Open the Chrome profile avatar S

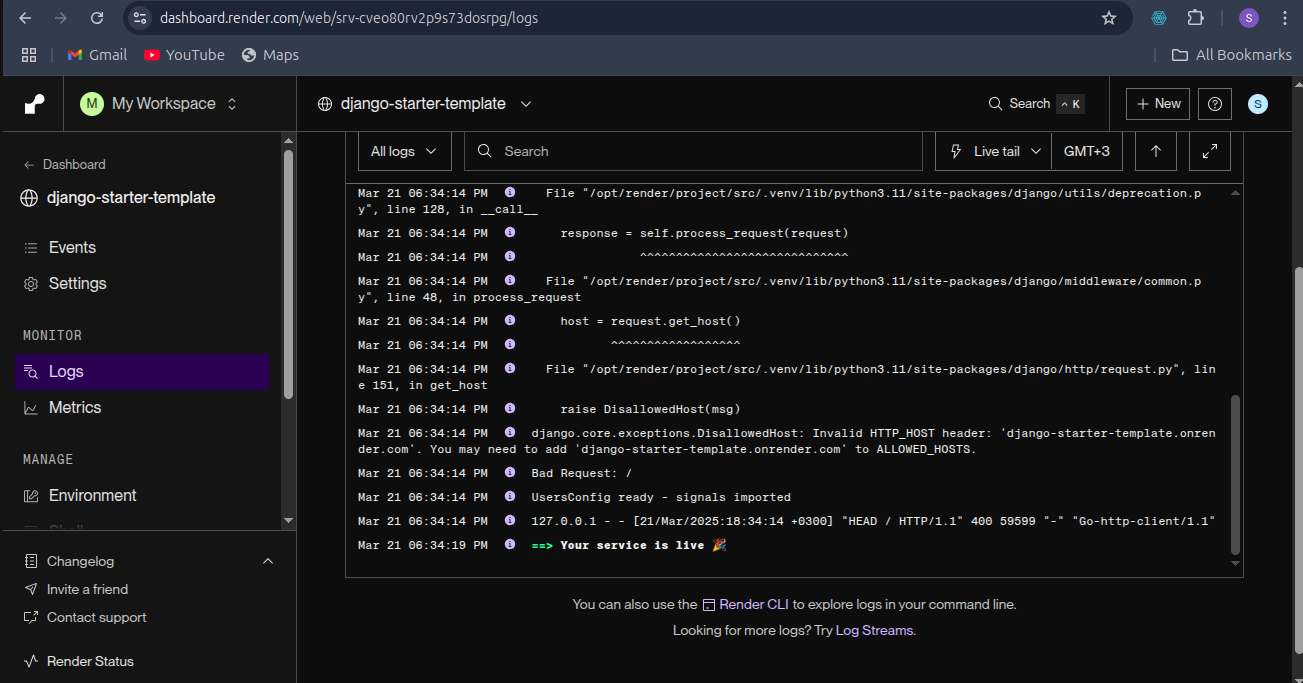(x=1249, y=18)
